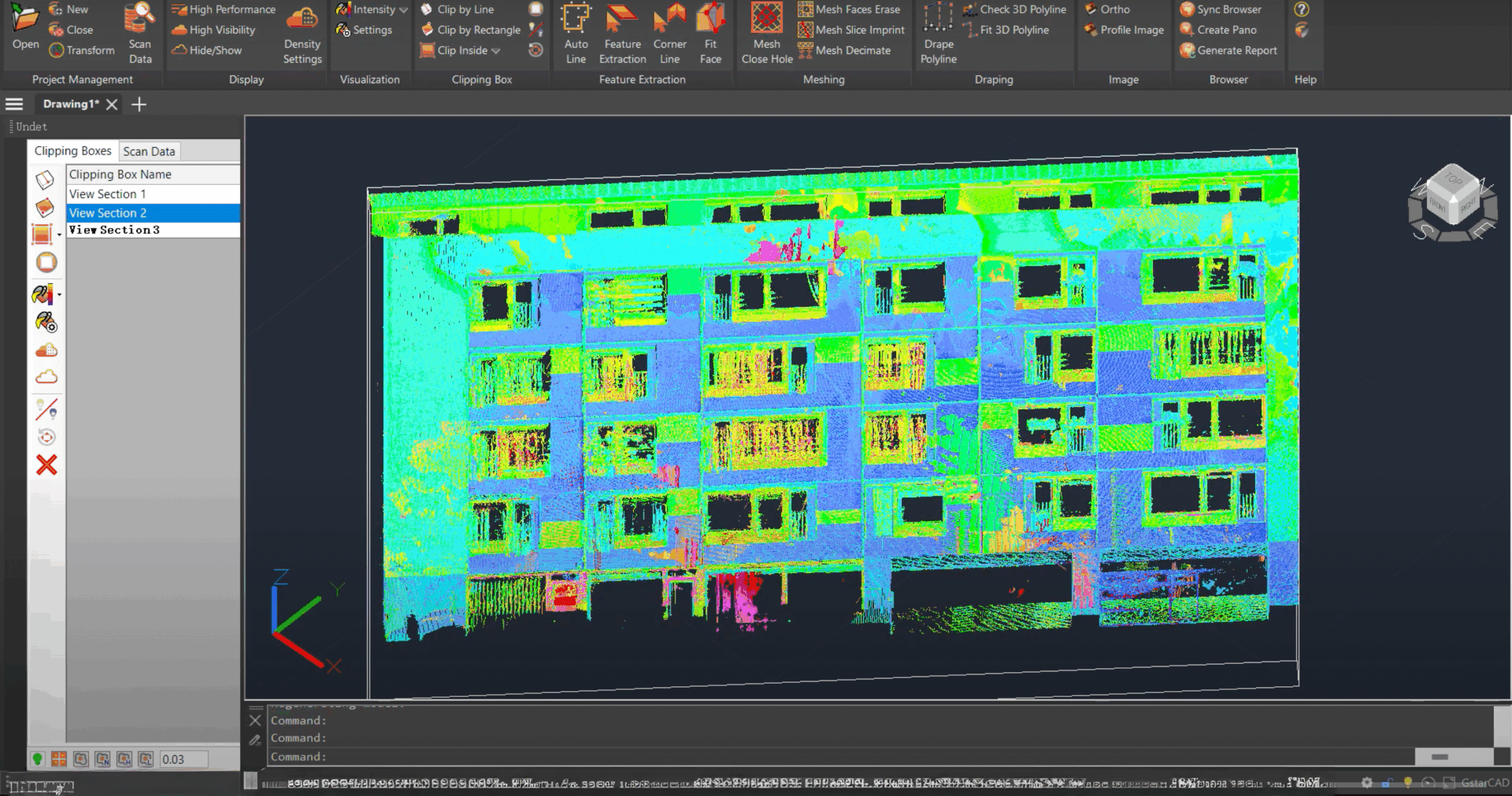Toggle the light on/off bulbs icon
1512x796 pixels.
click(47, 409)
